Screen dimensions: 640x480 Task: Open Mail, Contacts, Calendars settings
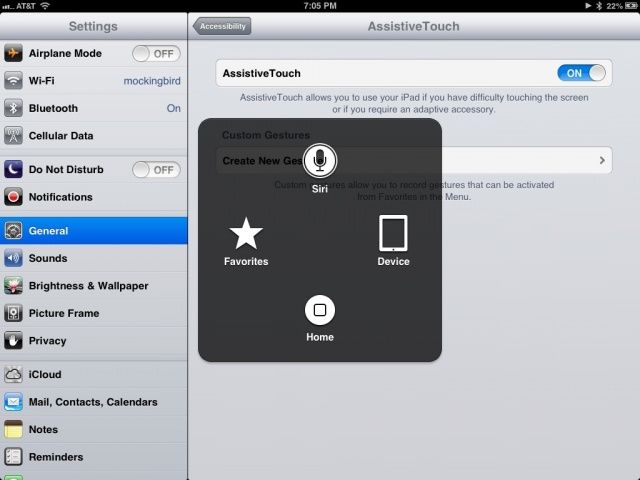93,402
